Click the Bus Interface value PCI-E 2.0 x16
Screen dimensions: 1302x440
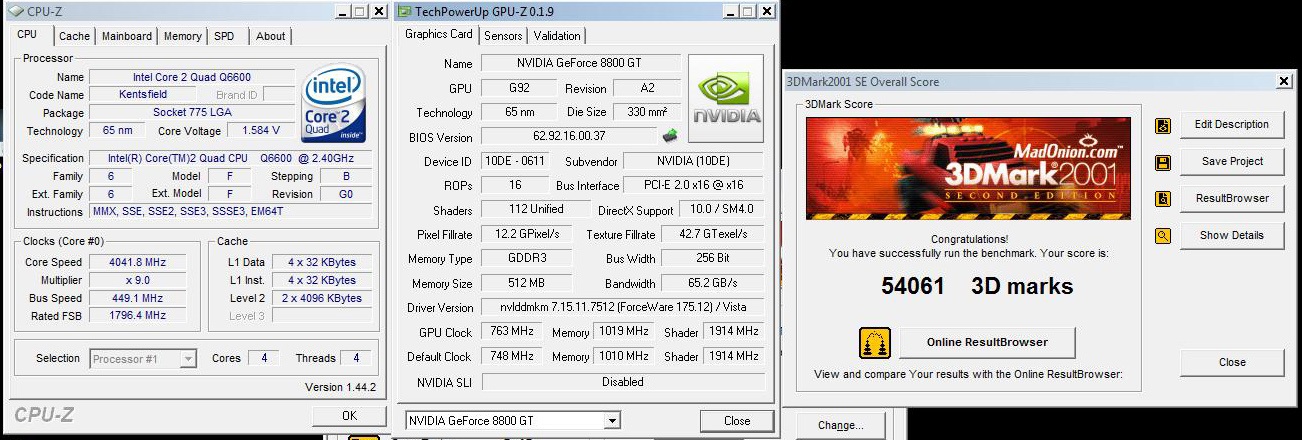pos(692,185)
